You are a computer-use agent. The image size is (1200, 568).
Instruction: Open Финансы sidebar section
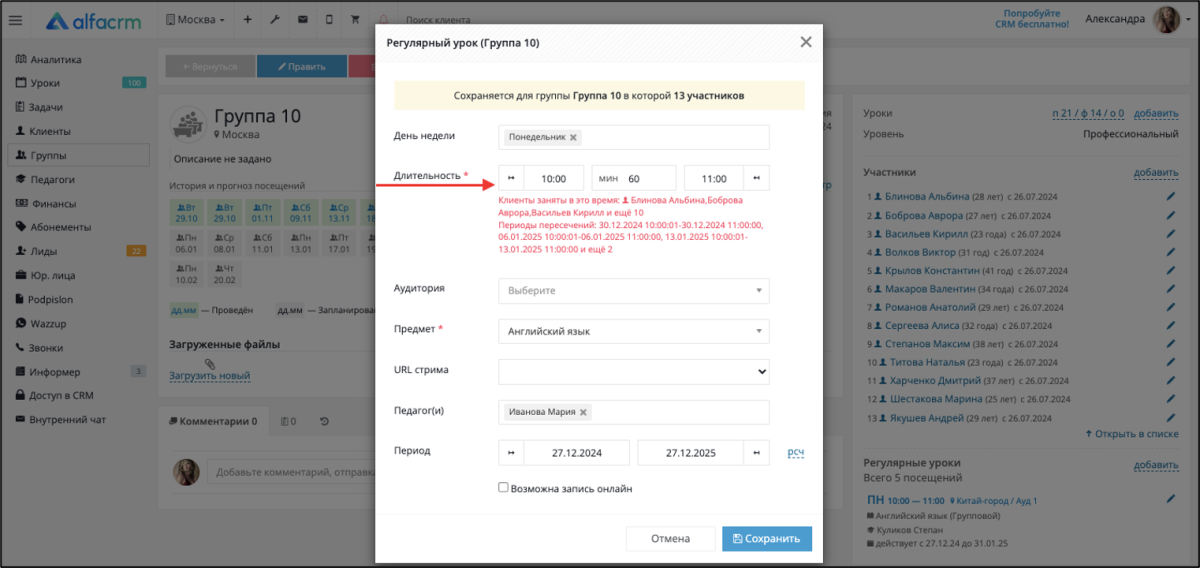tap(53, 203)
